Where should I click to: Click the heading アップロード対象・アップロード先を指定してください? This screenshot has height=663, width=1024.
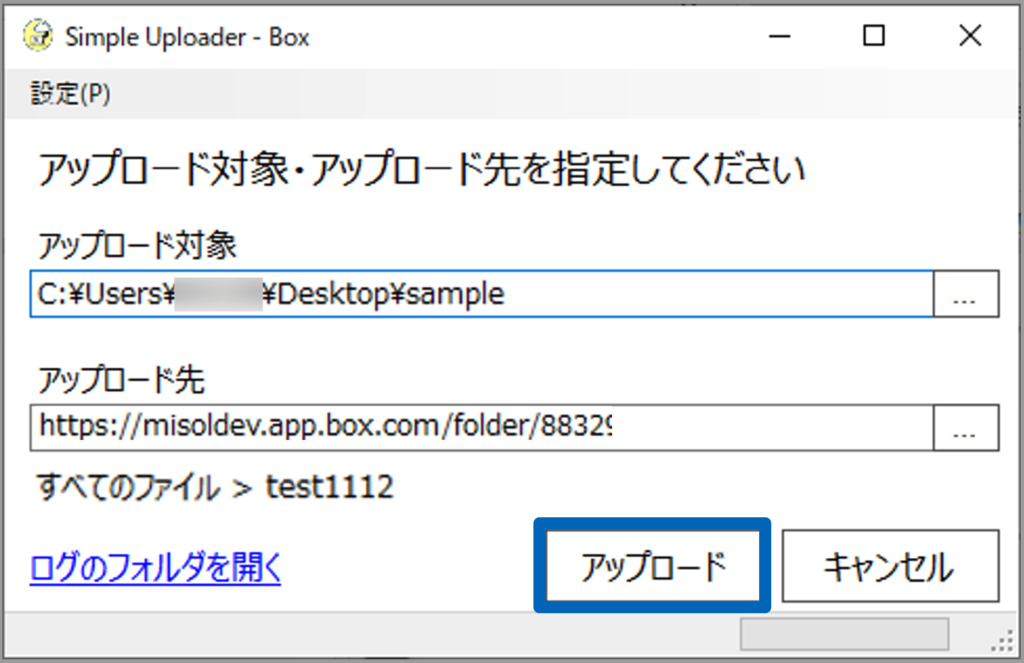point(421,169)
